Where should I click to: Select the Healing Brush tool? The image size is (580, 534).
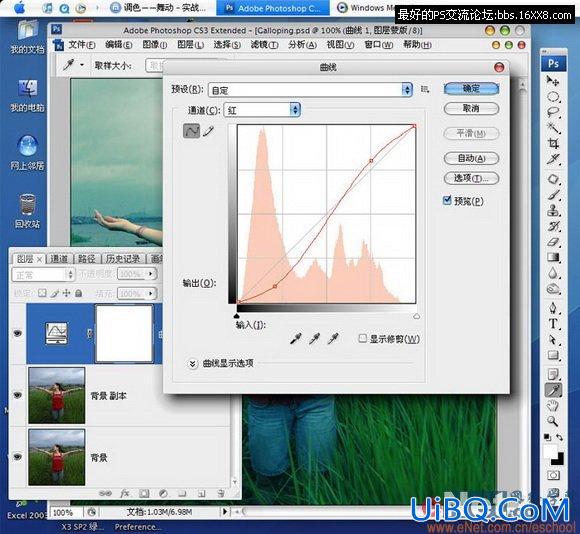(553, 180)
